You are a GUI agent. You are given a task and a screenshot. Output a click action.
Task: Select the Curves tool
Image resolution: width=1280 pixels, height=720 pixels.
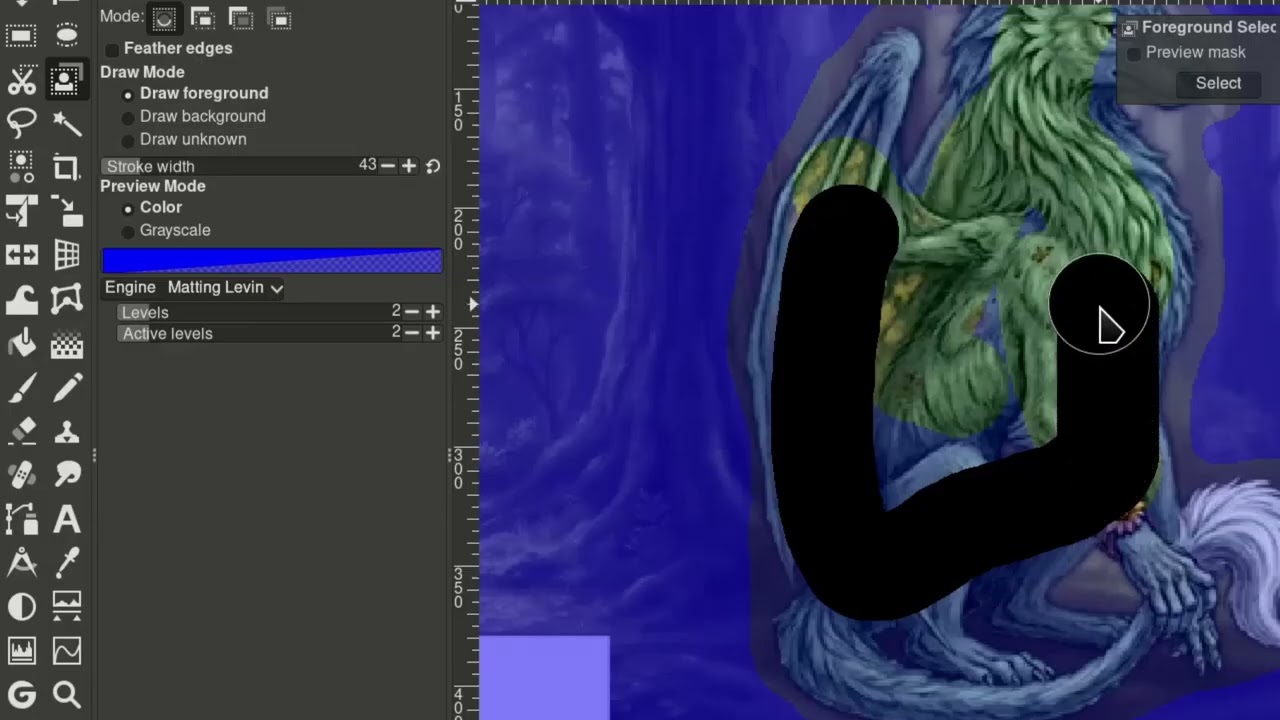pos(67,651)
